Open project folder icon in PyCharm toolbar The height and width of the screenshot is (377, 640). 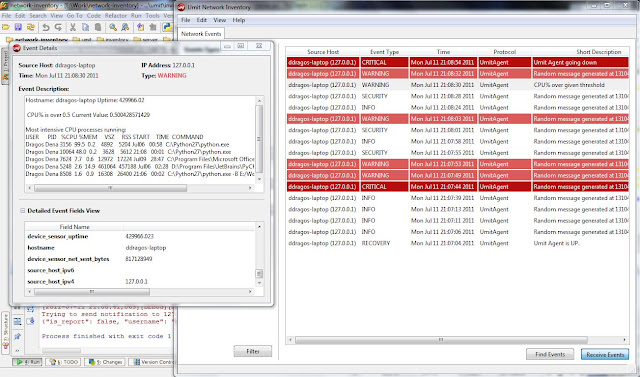click(6, 27)
